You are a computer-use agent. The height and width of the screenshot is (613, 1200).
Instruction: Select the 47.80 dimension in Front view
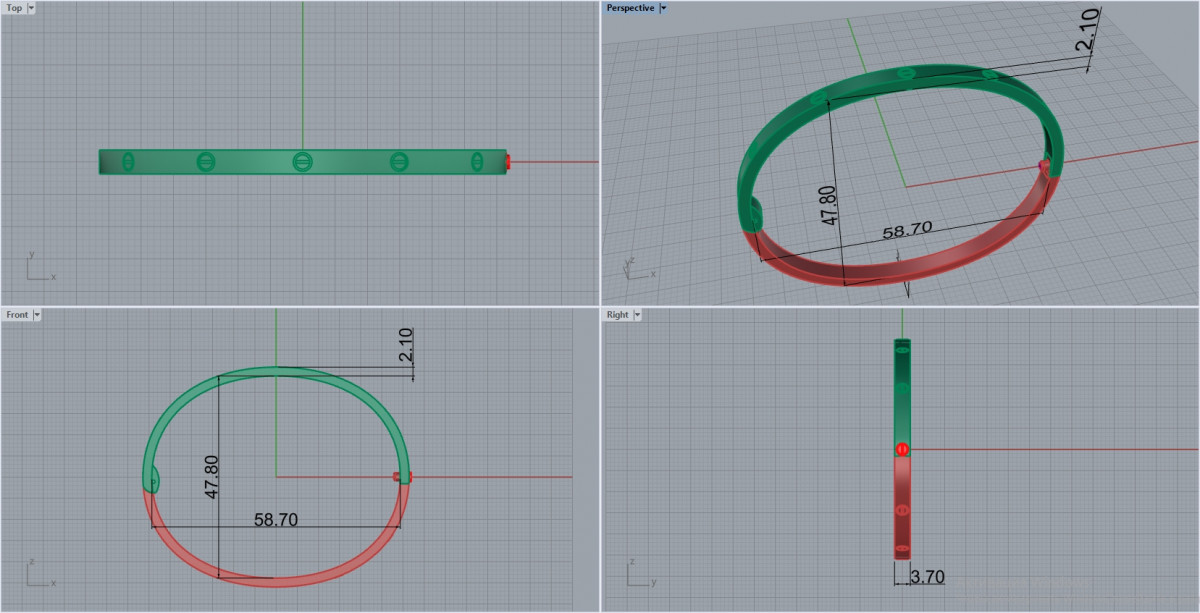point(211,477)
